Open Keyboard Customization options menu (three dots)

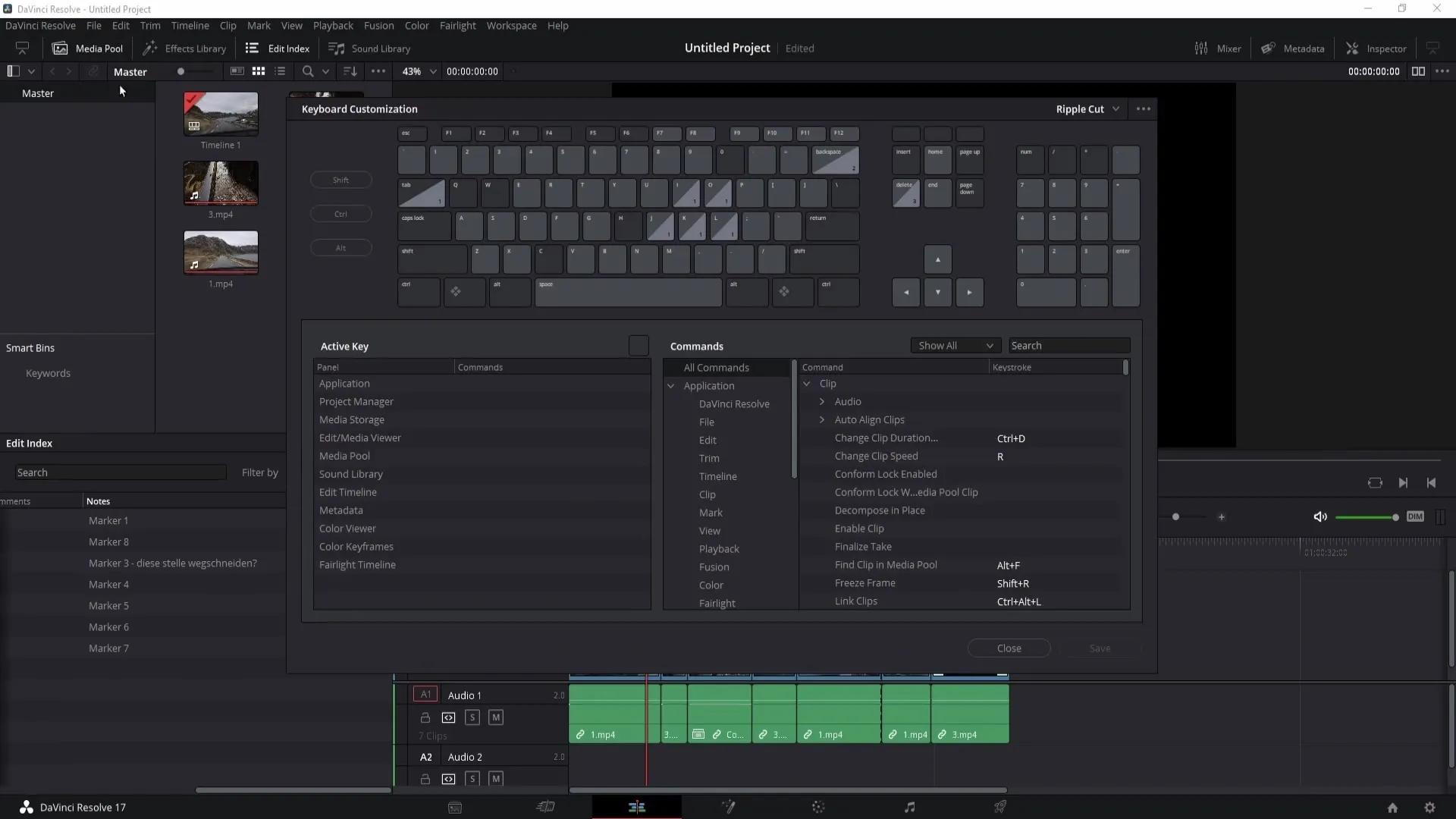[x=1144, y=109]
